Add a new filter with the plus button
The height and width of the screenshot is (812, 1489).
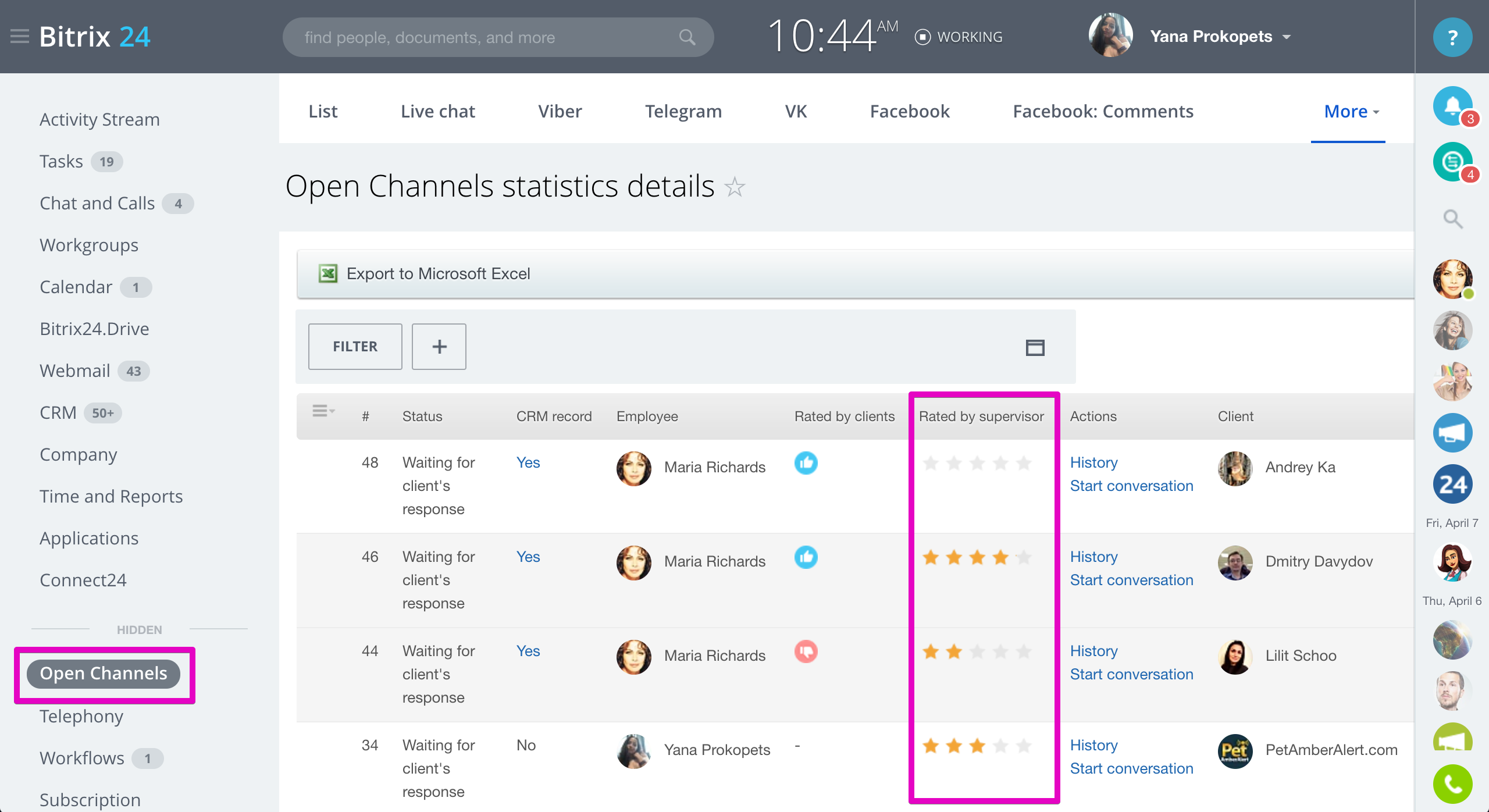[439, 347]
